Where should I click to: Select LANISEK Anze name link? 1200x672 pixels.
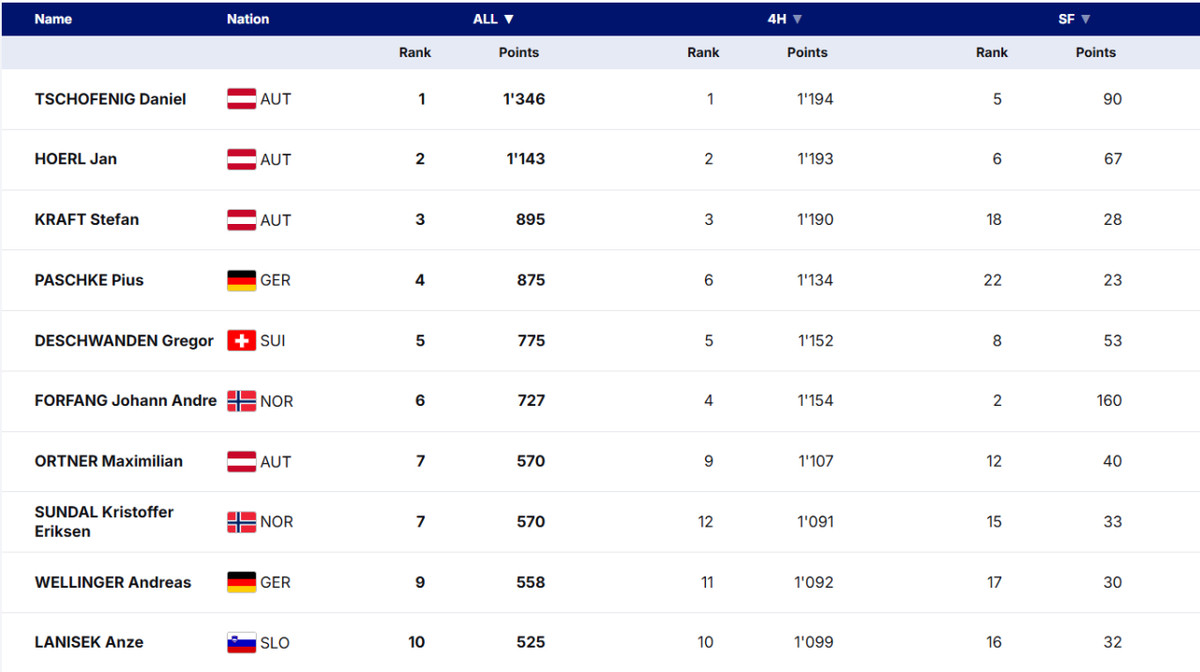click(89, 643)
